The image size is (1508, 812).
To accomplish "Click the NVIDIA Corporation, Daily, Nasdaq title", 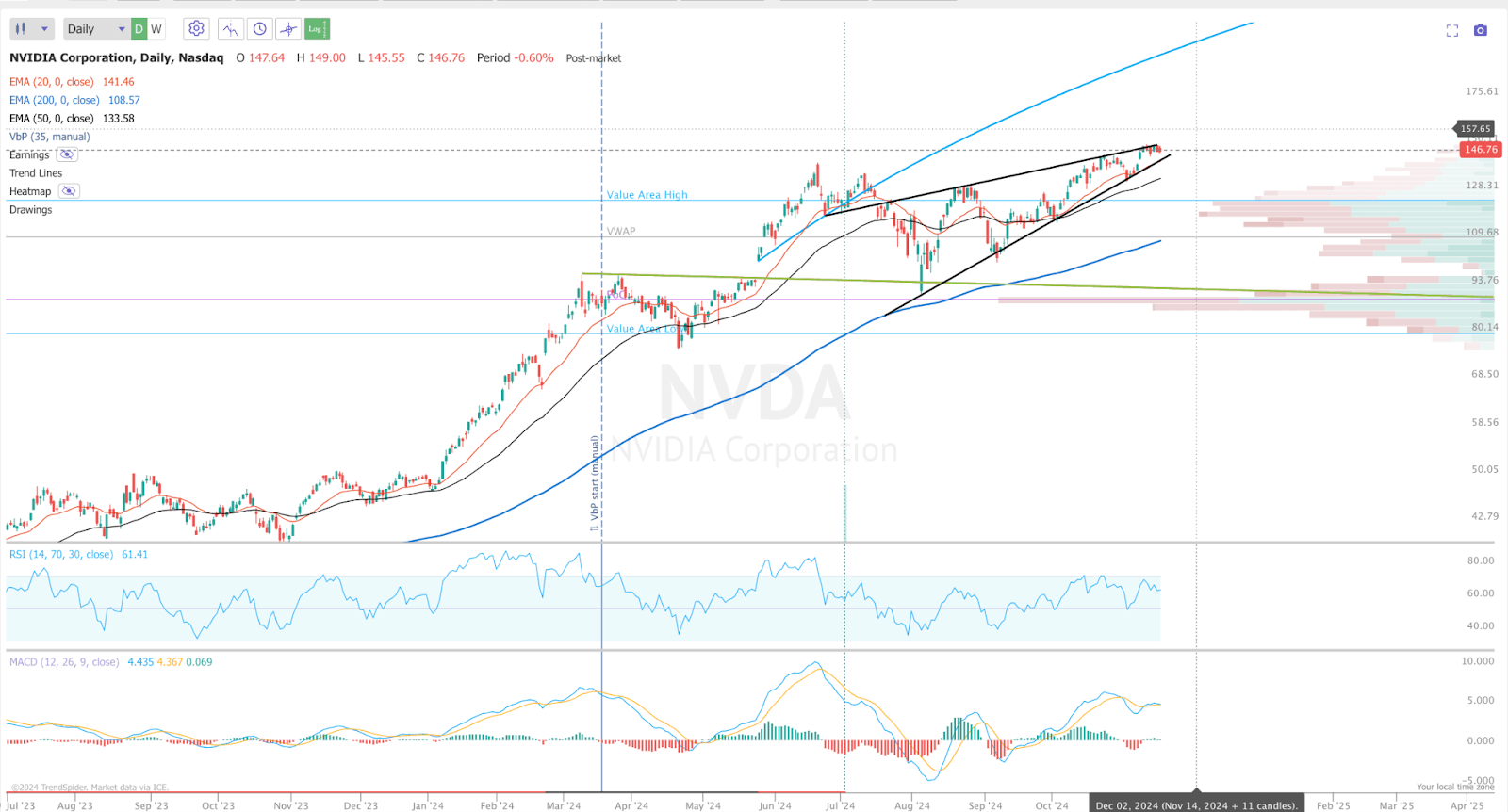I will point(117,57).
